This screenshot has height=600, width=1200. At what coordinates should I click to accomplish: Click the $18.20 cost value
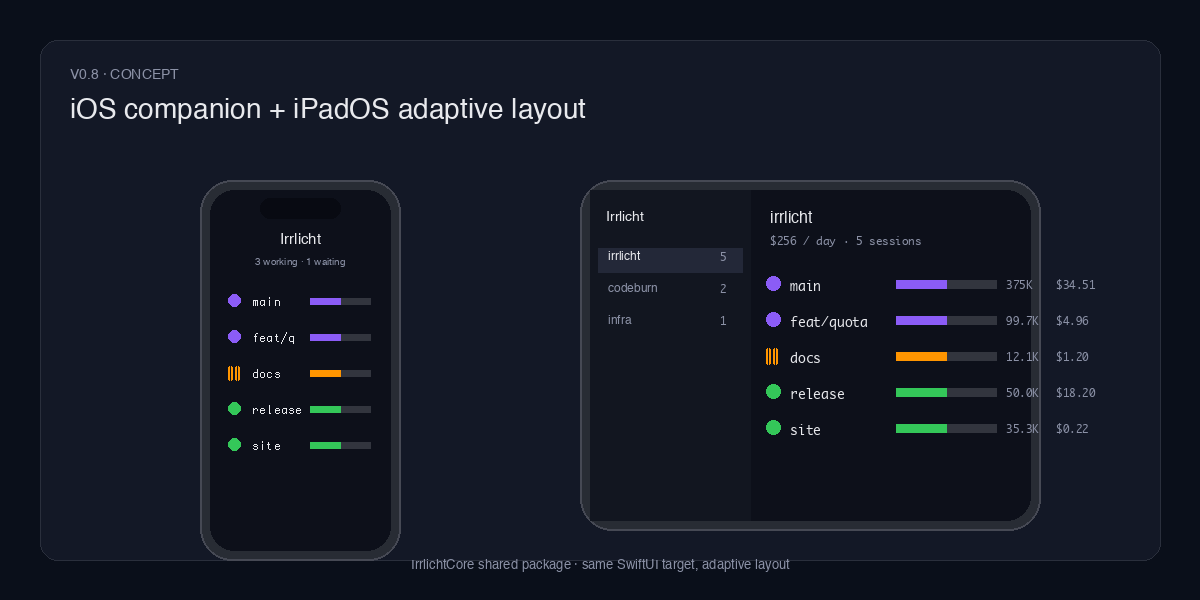click(x=1075, y=393)
